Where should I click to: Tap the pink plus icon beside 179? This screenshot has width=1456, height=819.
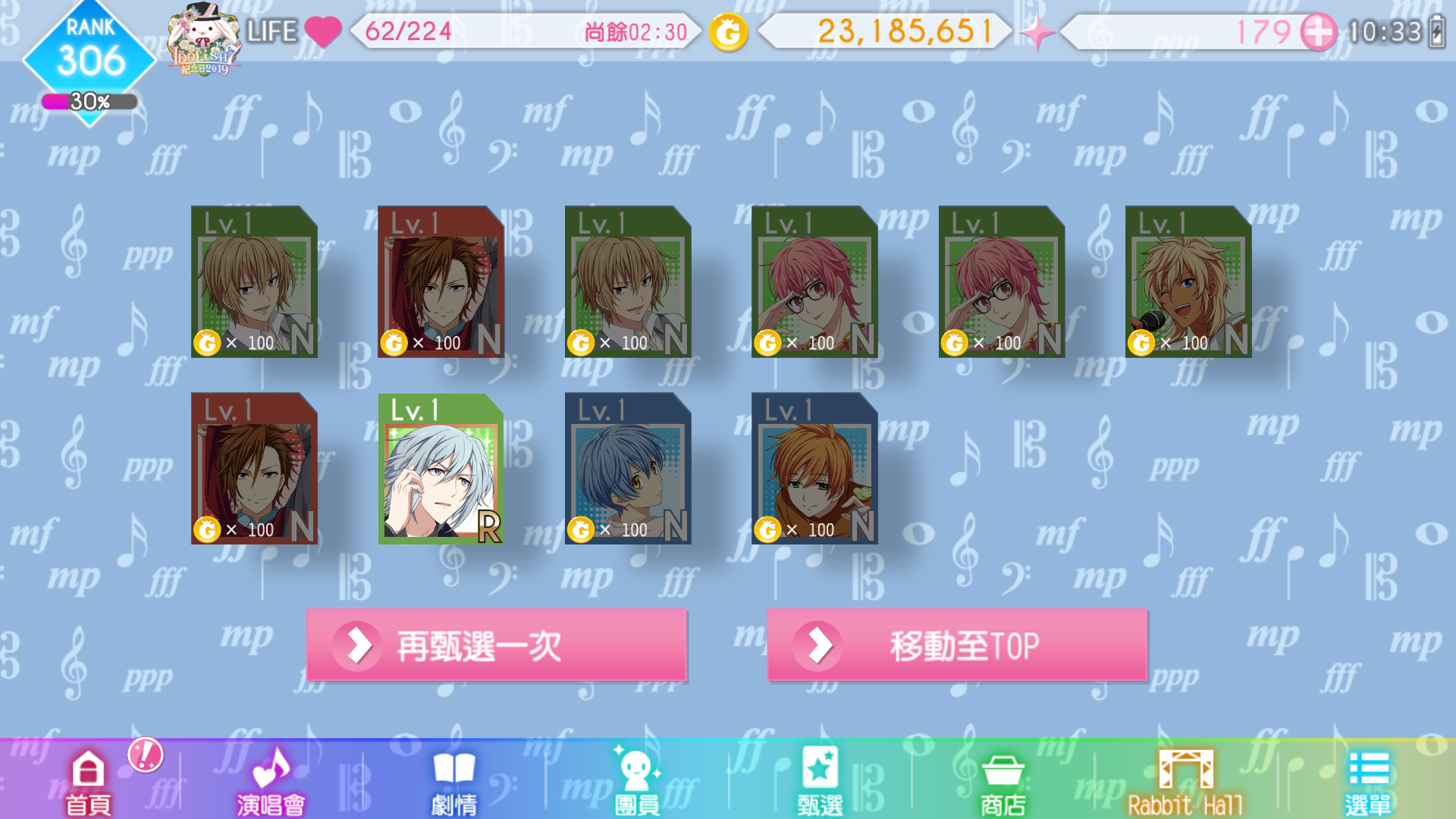tap(1319, 32)
